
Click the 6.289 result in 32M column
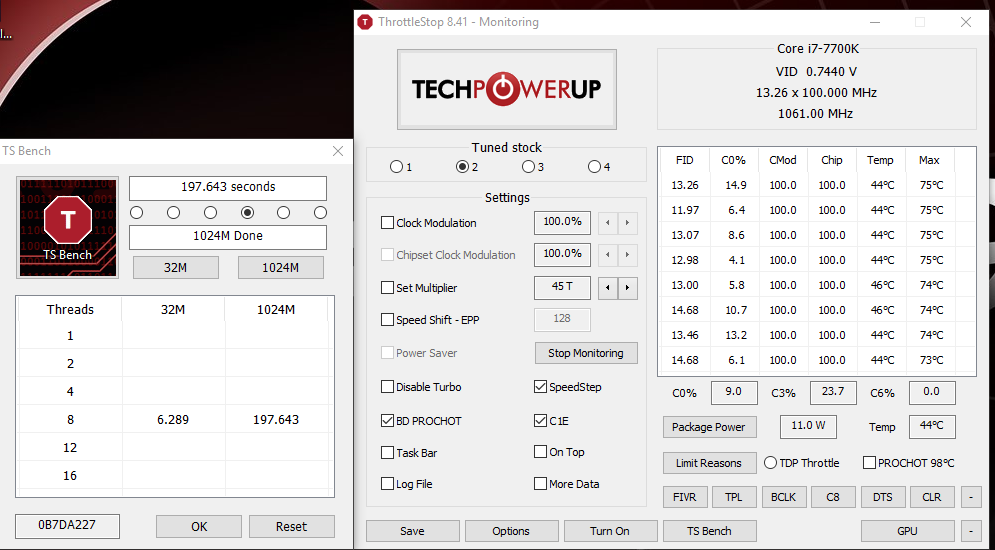click(x=173, y=420)
